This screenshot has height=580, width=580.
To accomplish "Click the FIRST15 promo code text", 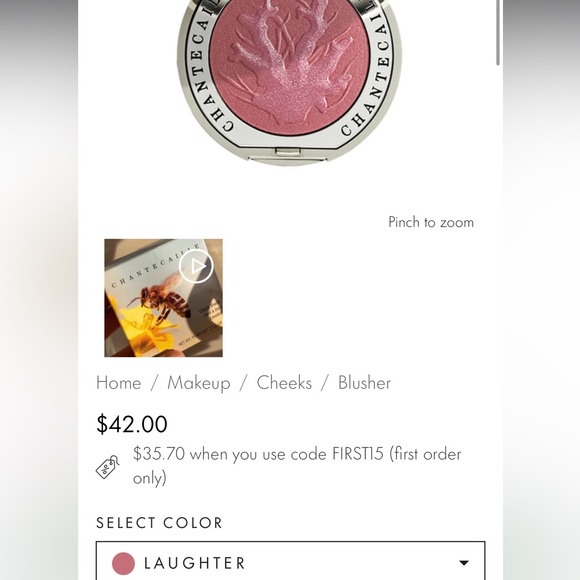I will pyautogui.click(x=358, y=454).
